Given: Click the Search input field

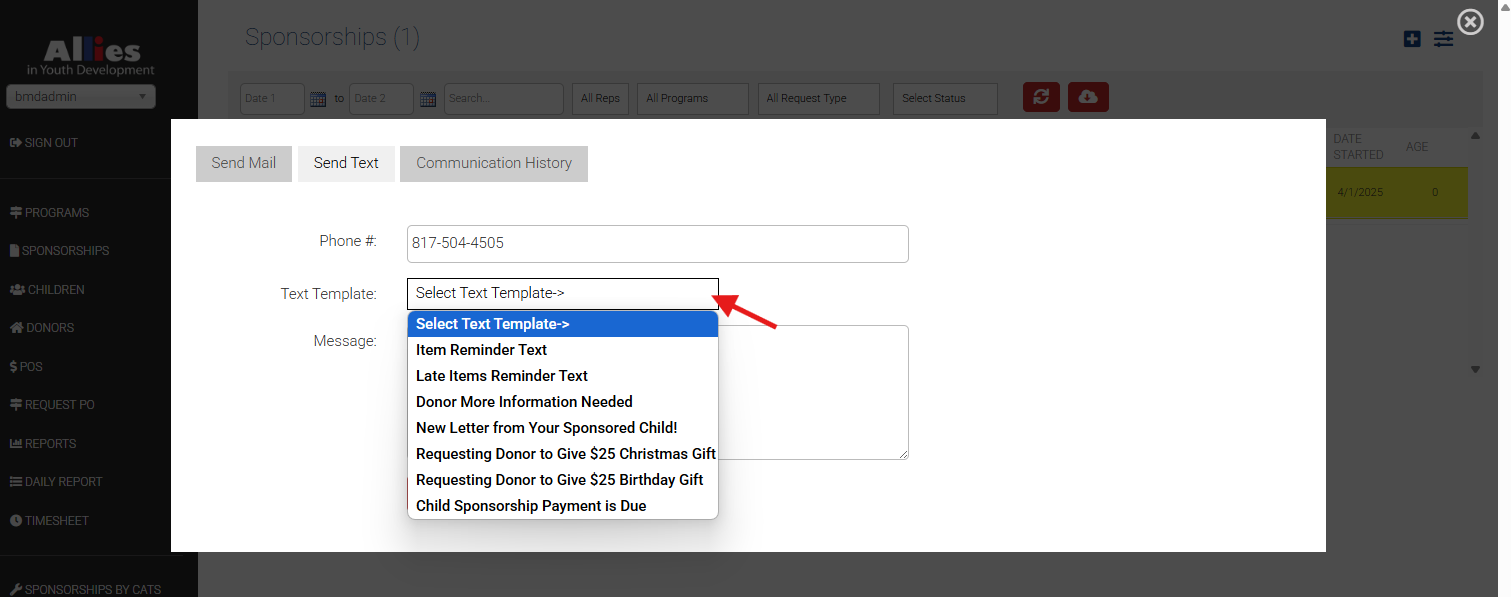Looking at the screenshot, I should pyautogui.click(x=504, y=99).
